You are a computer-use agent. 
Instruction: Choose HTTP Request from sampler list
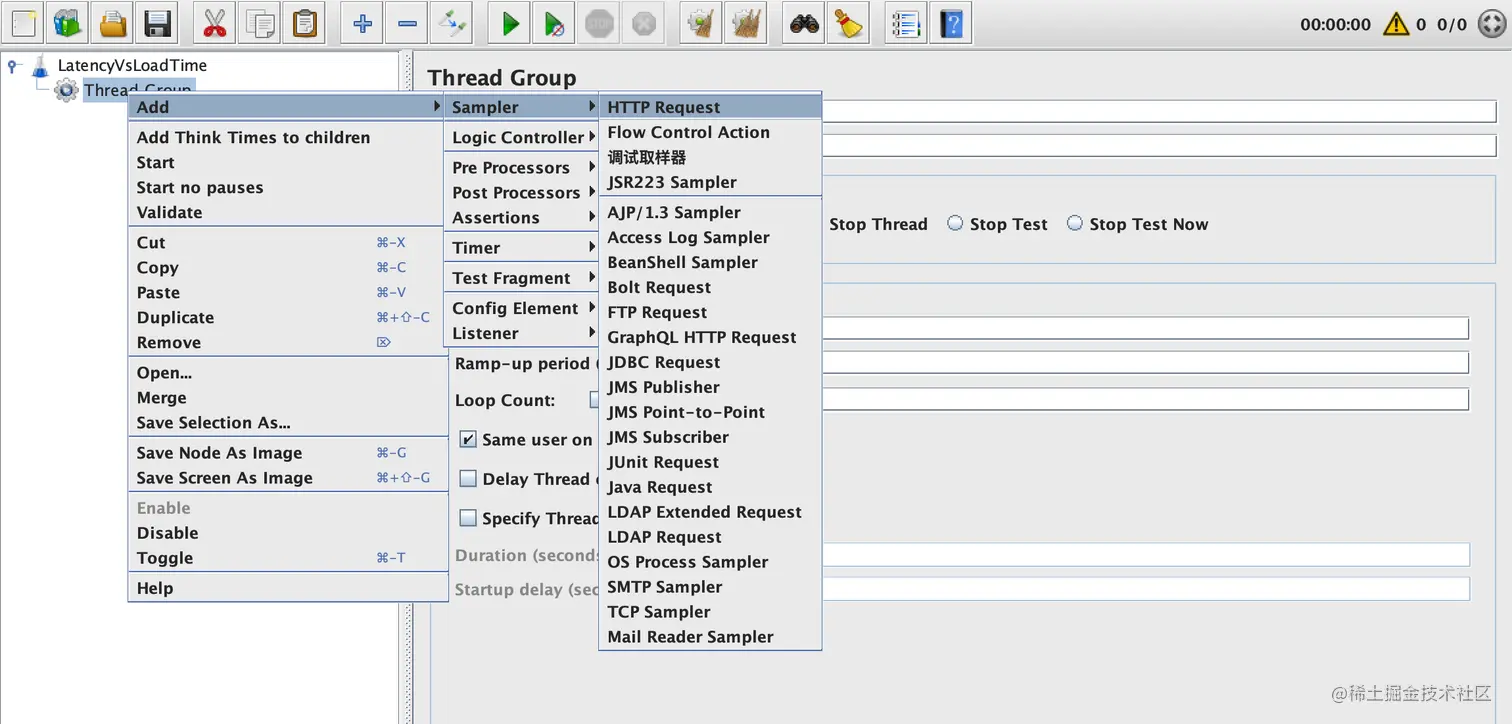pos(710,107)
